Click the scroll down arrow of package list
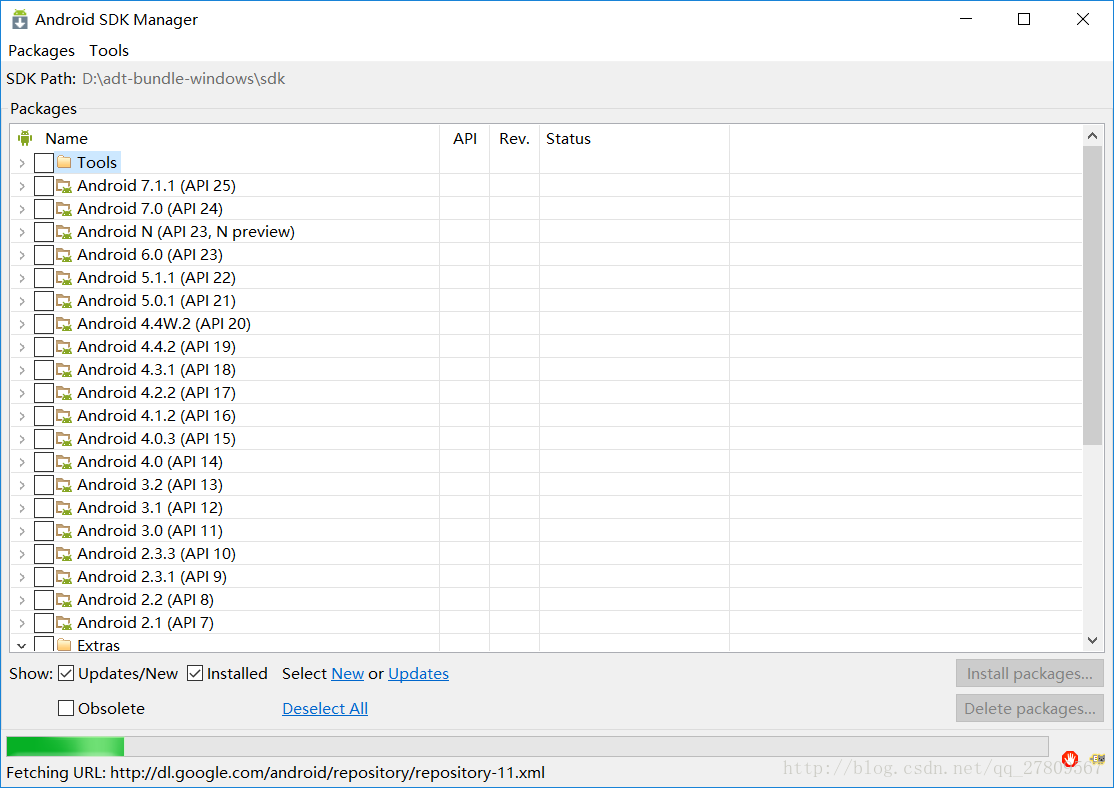 coord(1092,641)
